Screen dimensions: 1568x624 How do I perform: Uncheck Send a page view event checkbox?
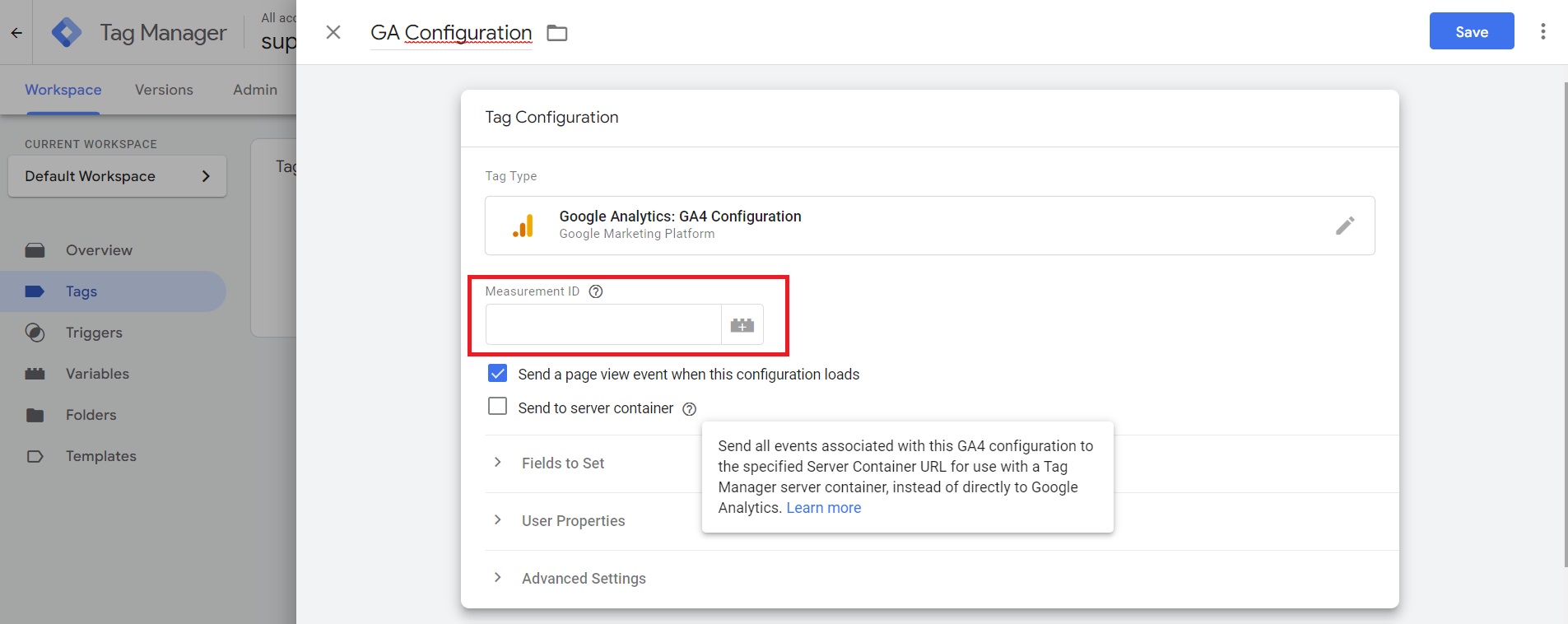point(498,374)
